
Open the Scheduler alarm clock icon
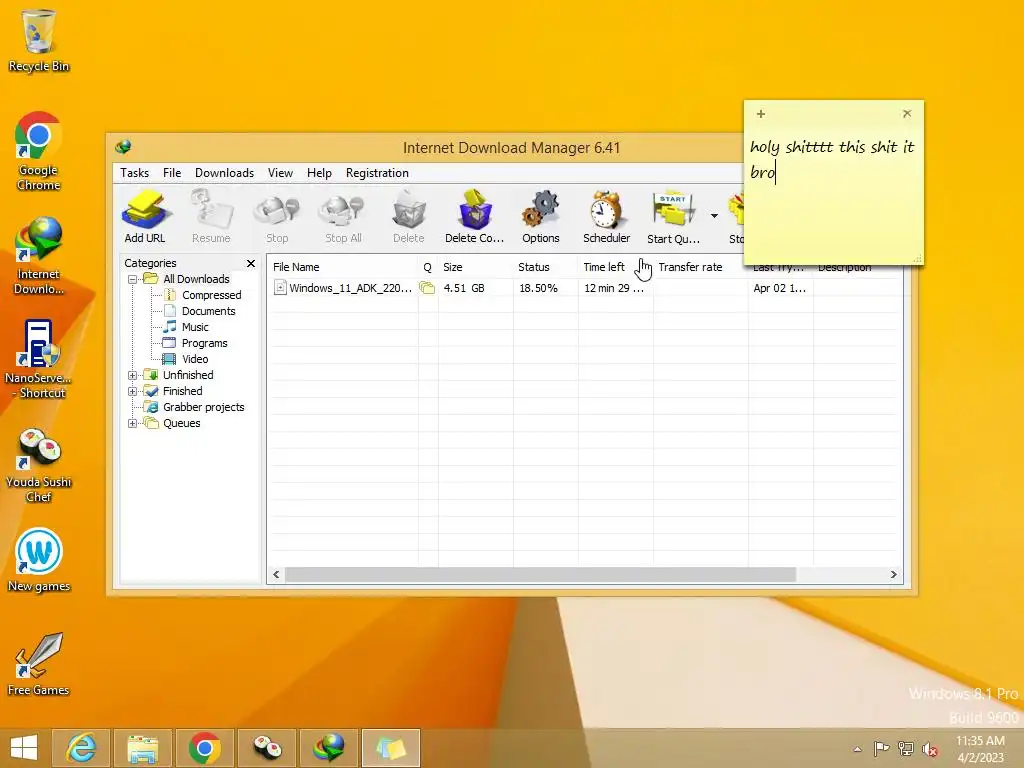[607, 216]
